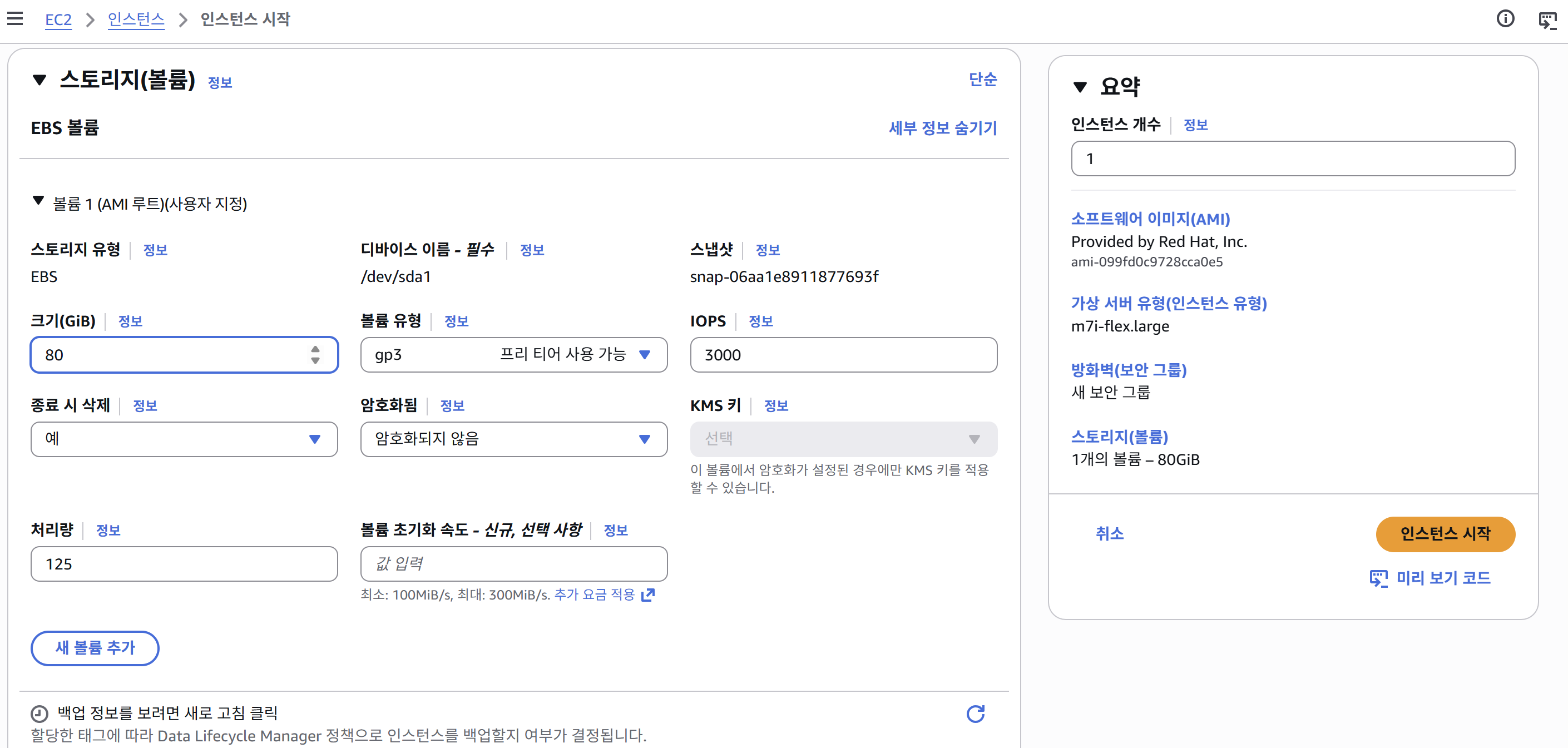Open CloudShell console icon in header
Viewport: 1568px width, 748px height.
point(1547,20)
